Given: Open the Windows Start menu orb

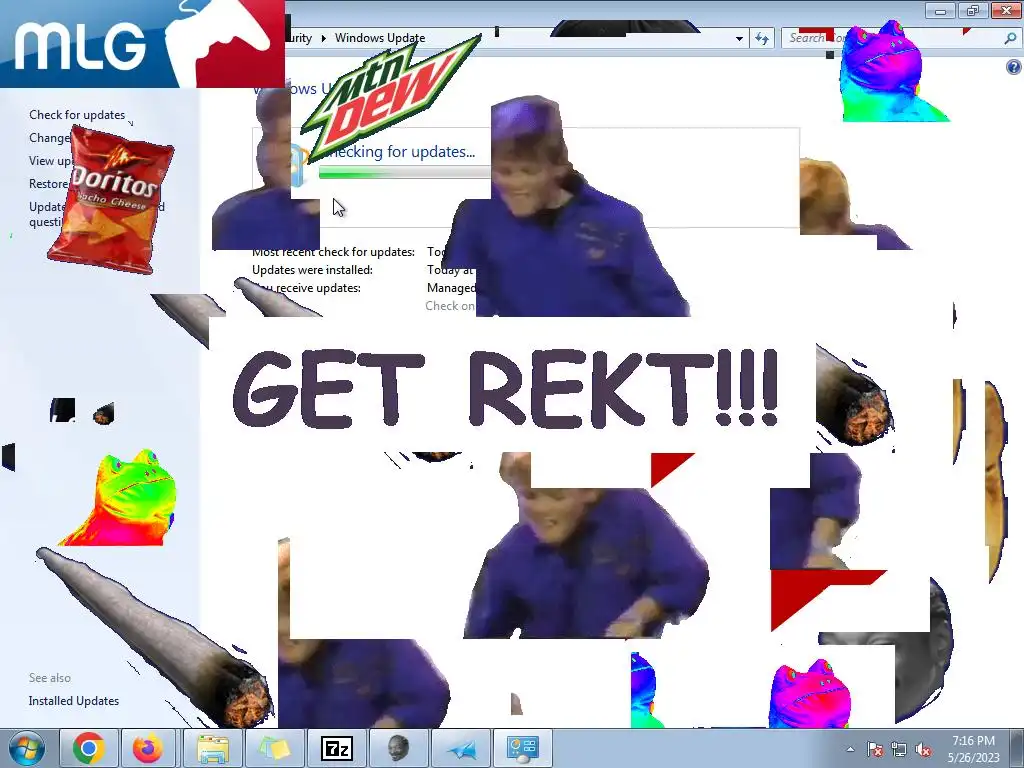Looking at the screenshot, I should click(26, 748).
